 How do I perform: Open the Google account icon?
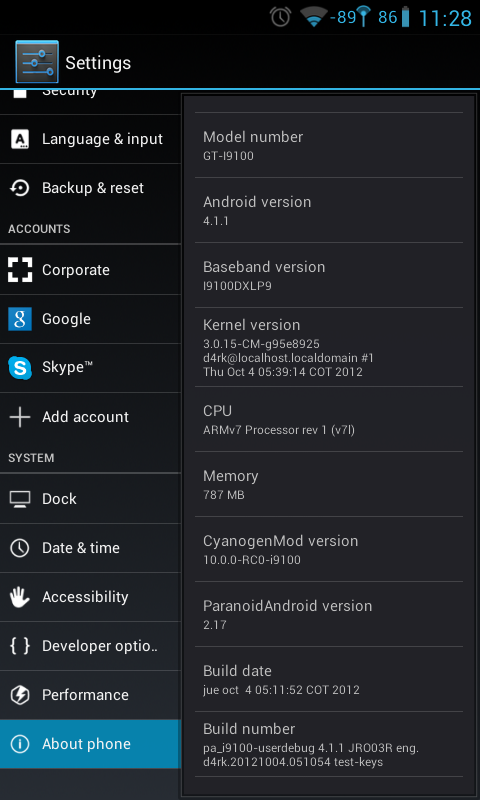(20, 319)
